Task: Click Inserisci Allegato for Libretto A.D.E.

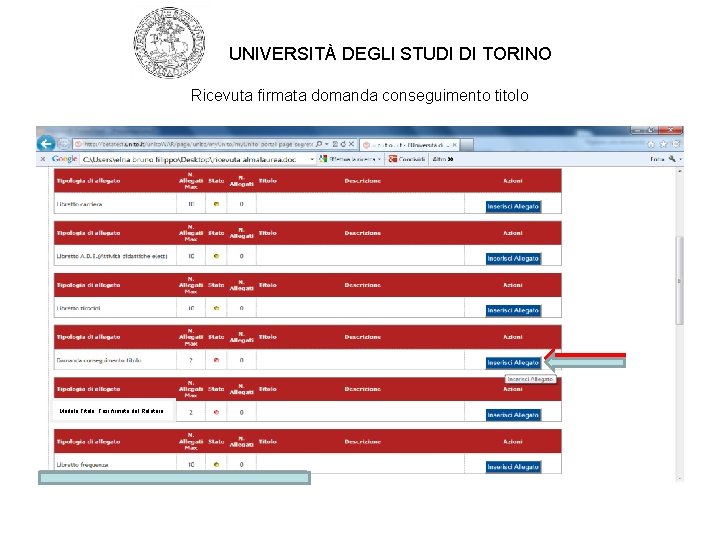Action: pyautogui.click(x=513, y=259)
